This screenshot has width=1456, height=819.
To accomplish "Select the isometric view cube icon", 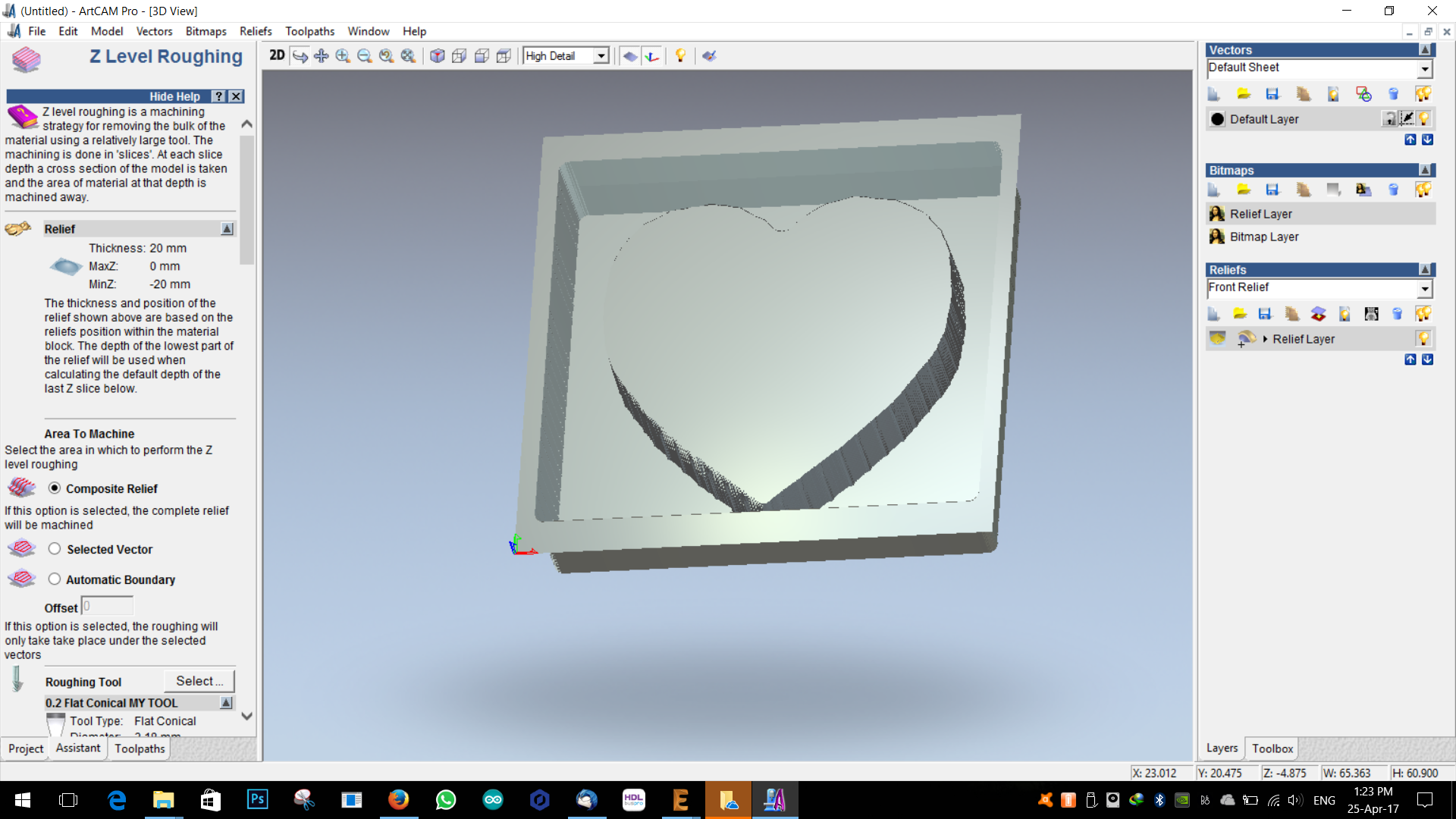I will [x=438, y=55].
